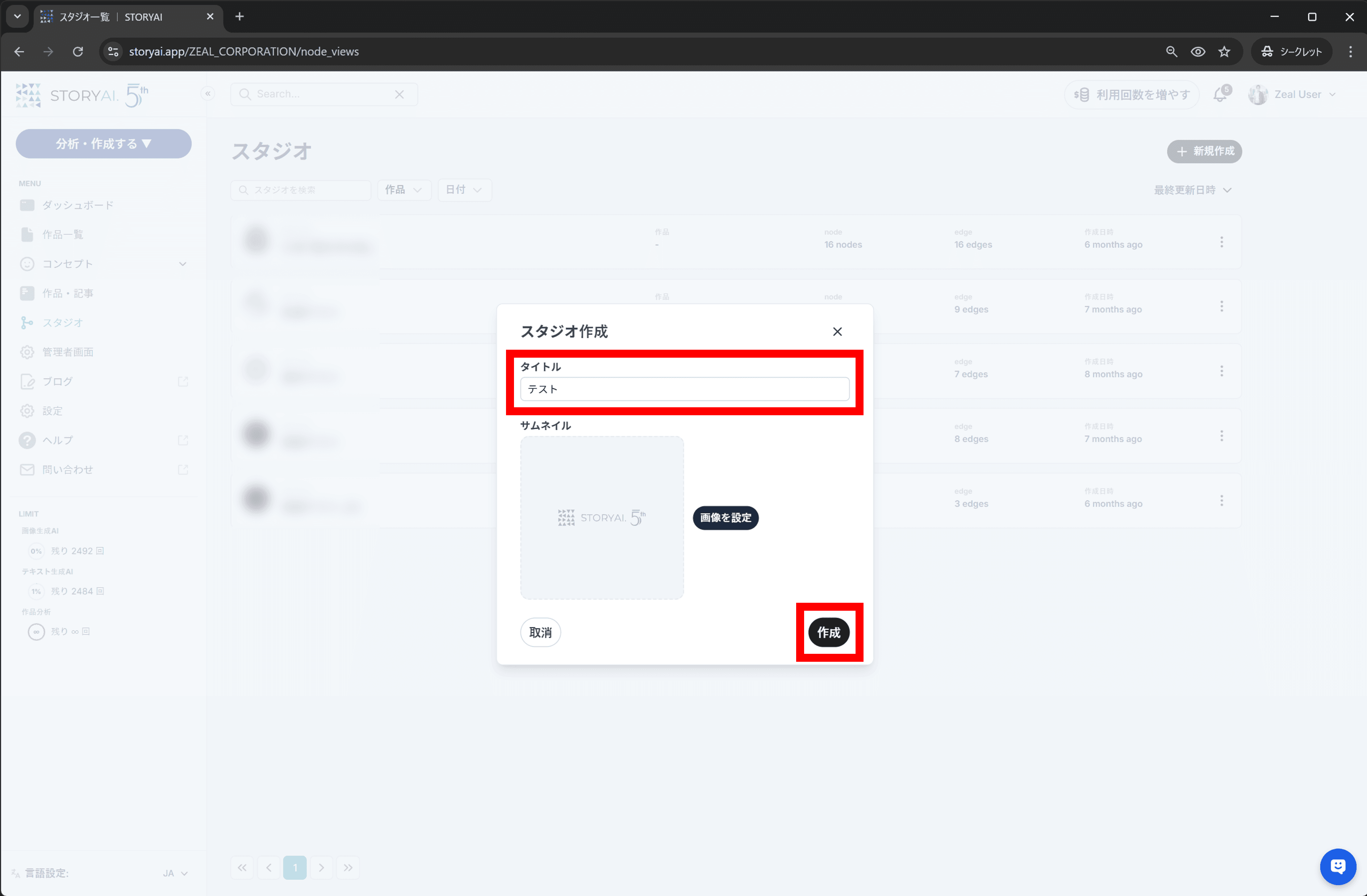Open more options for the 9 edges row
Image resolution: width=1367 pixels, height=896 pixels.
tap(1221, 307)
